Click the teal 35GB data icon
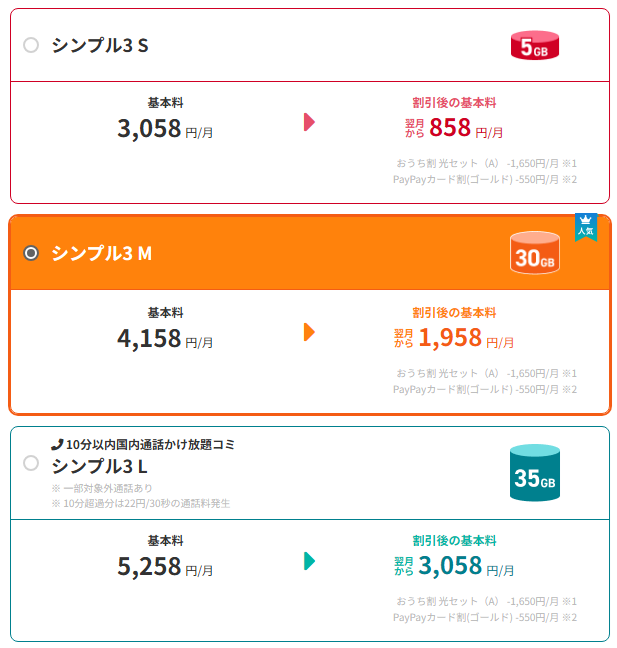 534,474
